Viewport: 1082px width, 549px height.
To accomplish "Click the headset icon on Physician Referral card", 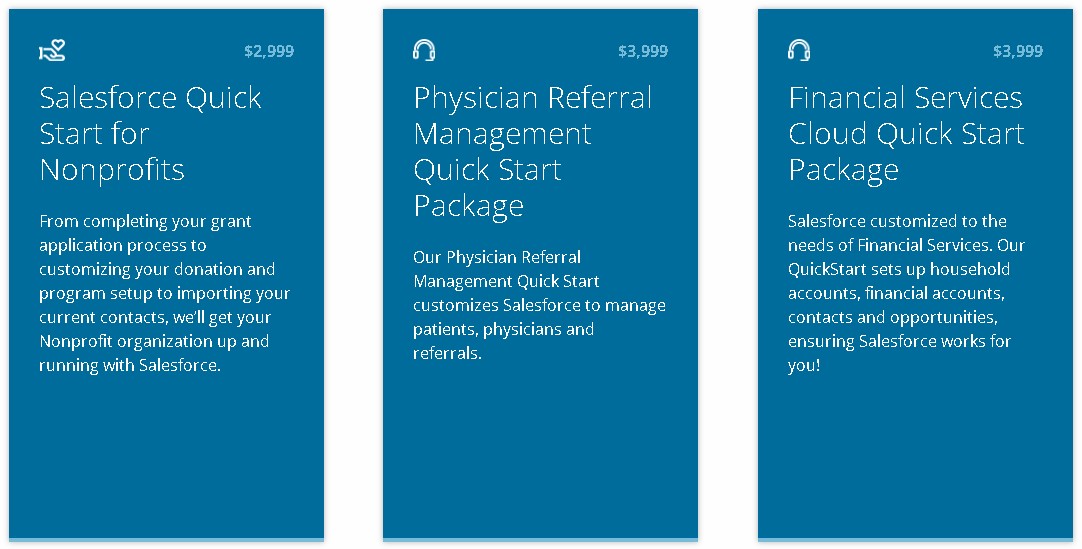I will (x=424, y=50).
